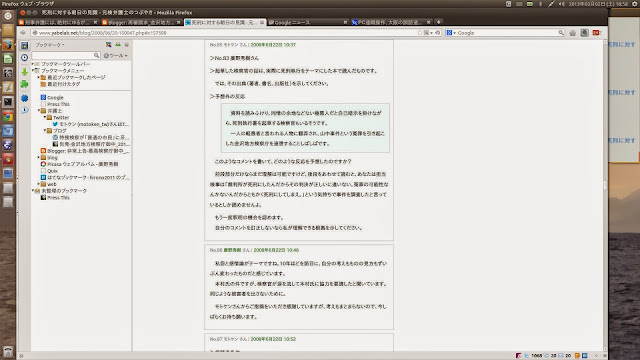Collapse the ブックマークメニュー tree folder

pyautogui.click(x=33, y=71)
